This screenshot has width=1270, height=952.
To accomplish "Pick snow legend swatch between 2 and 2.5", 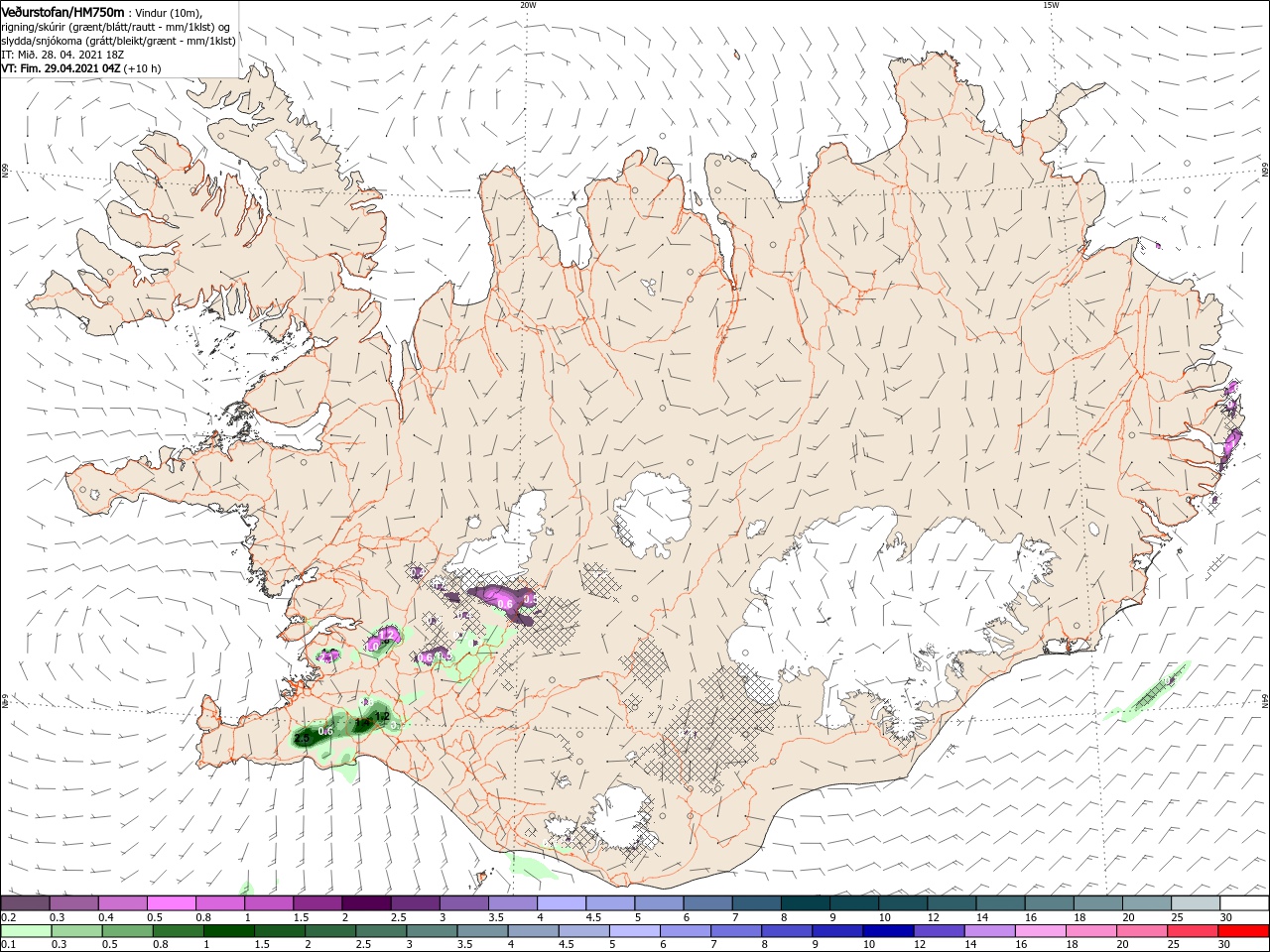I will pos(366,903).
